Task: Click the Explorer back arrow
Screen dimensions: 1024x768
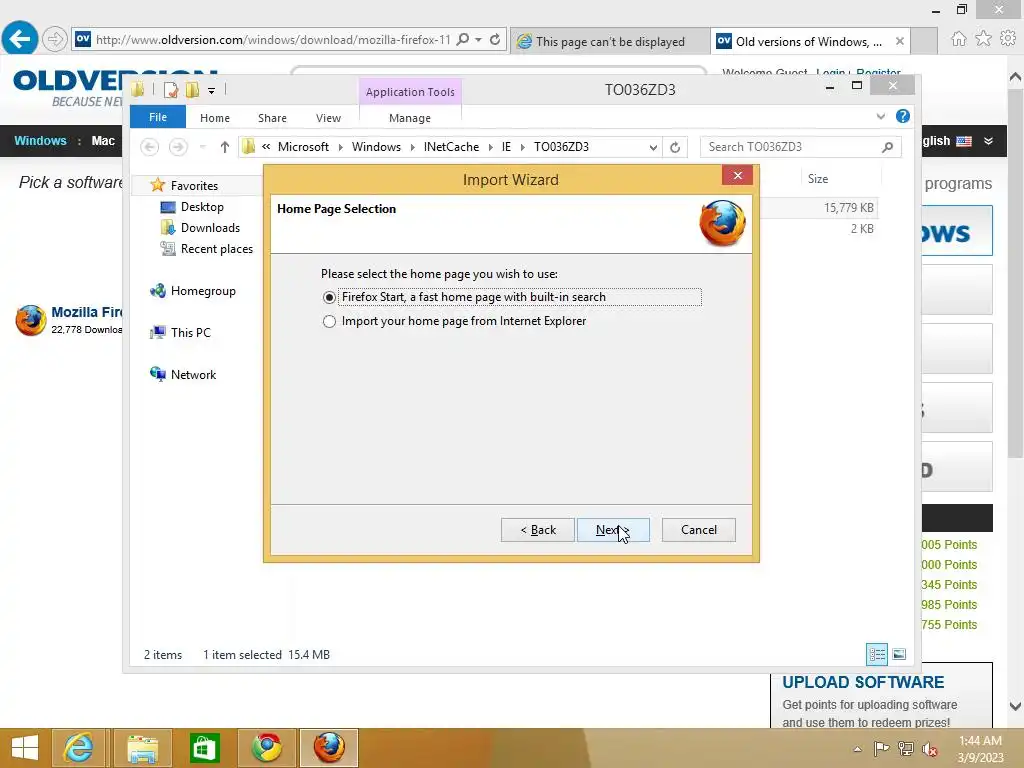Action: click(x=150, y=147)
